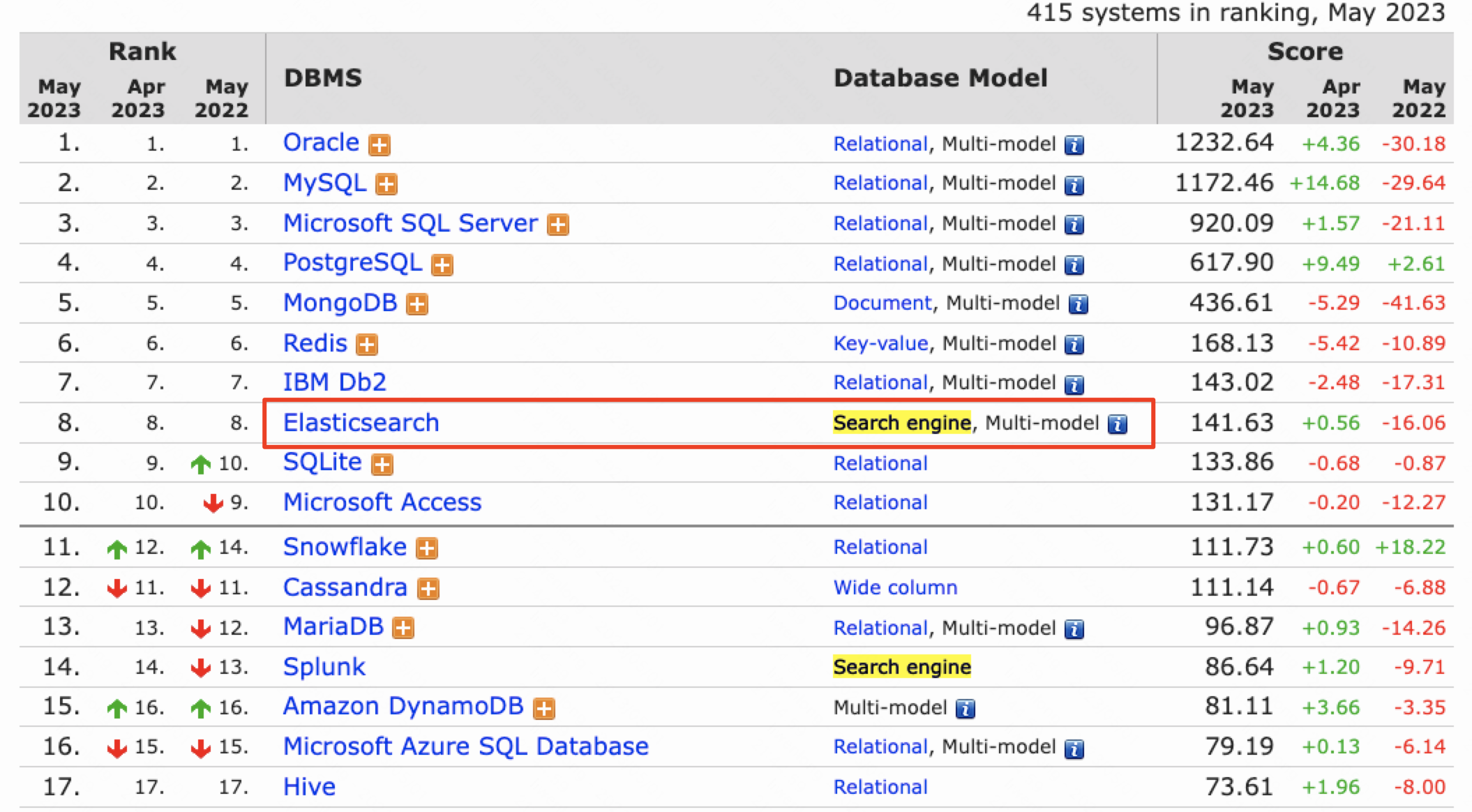
Task: Click the plus icon next to MongoDB
Action: click(417, 305)
